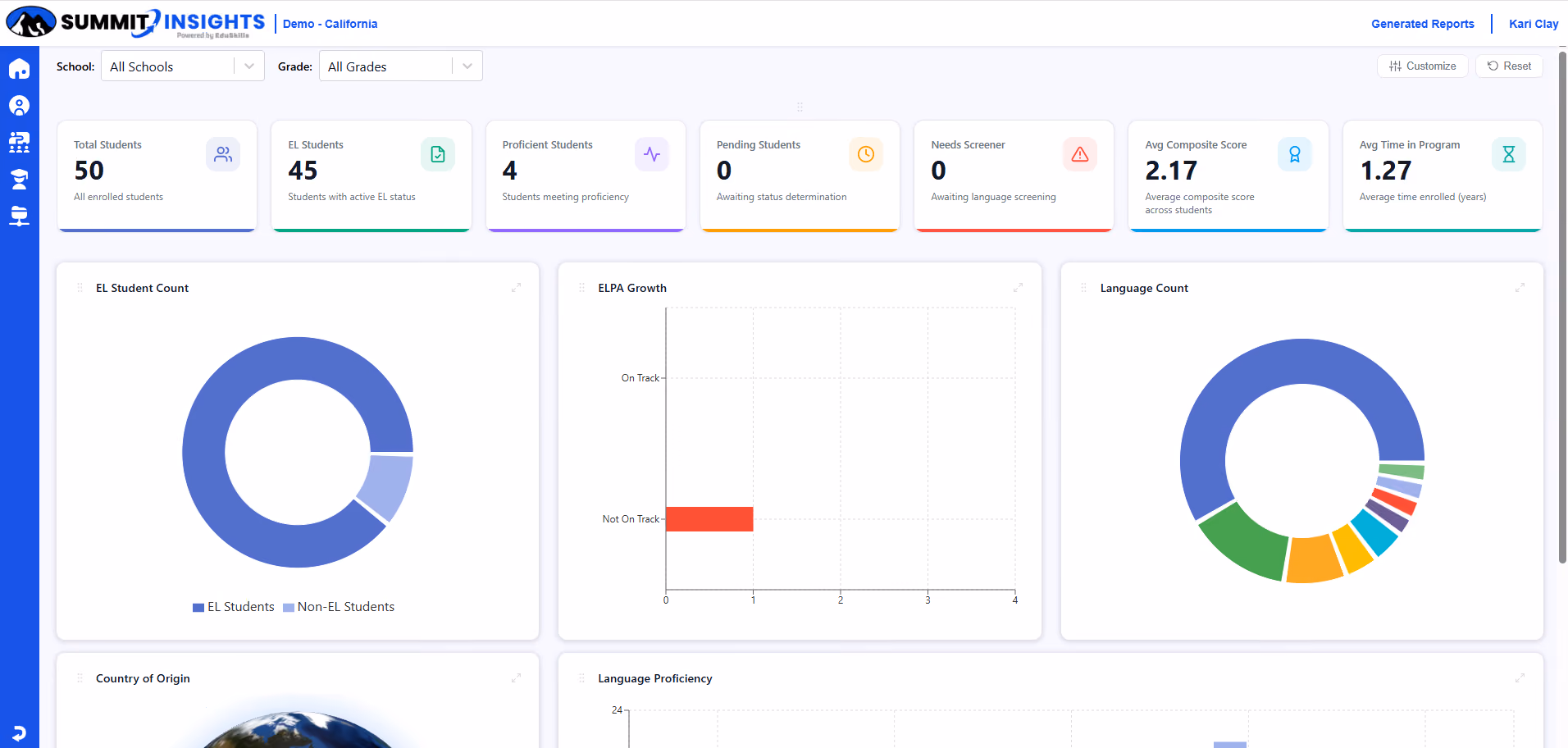Viewport: 1568px width, 748px height.
Task: Expand the Country of Origin panel
Action: [517, 678]
